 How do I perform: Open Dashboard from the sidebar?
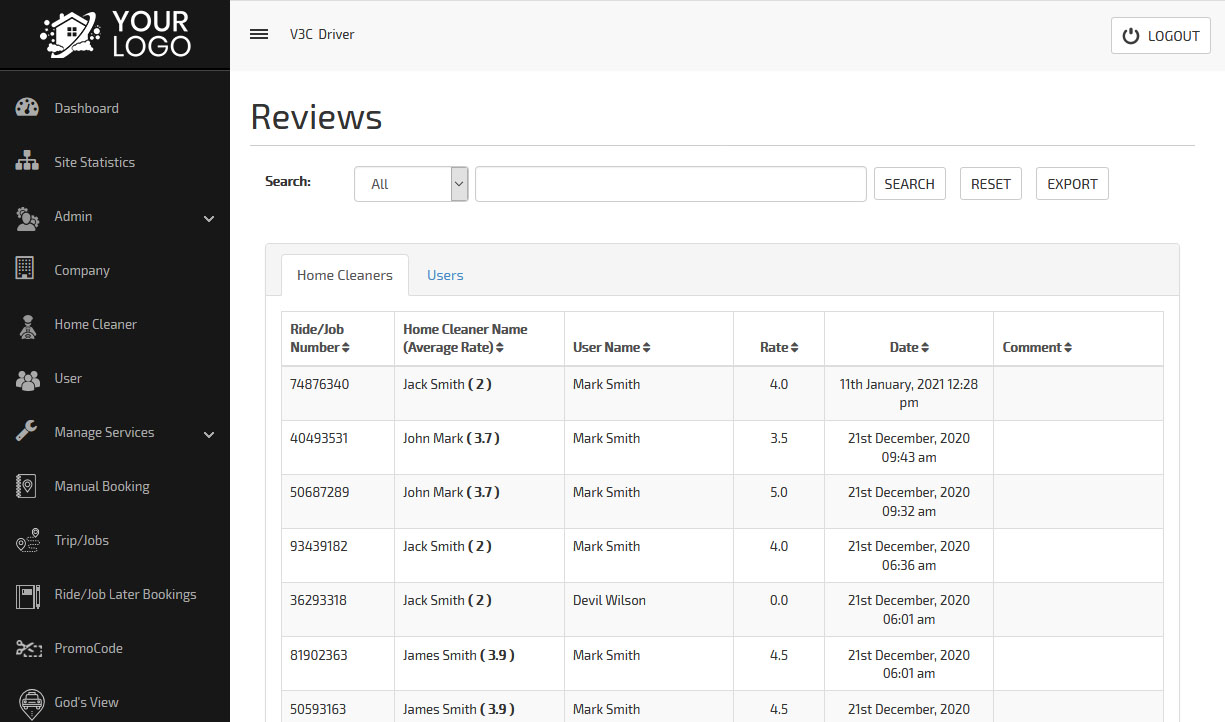click(x=86, y=108)
